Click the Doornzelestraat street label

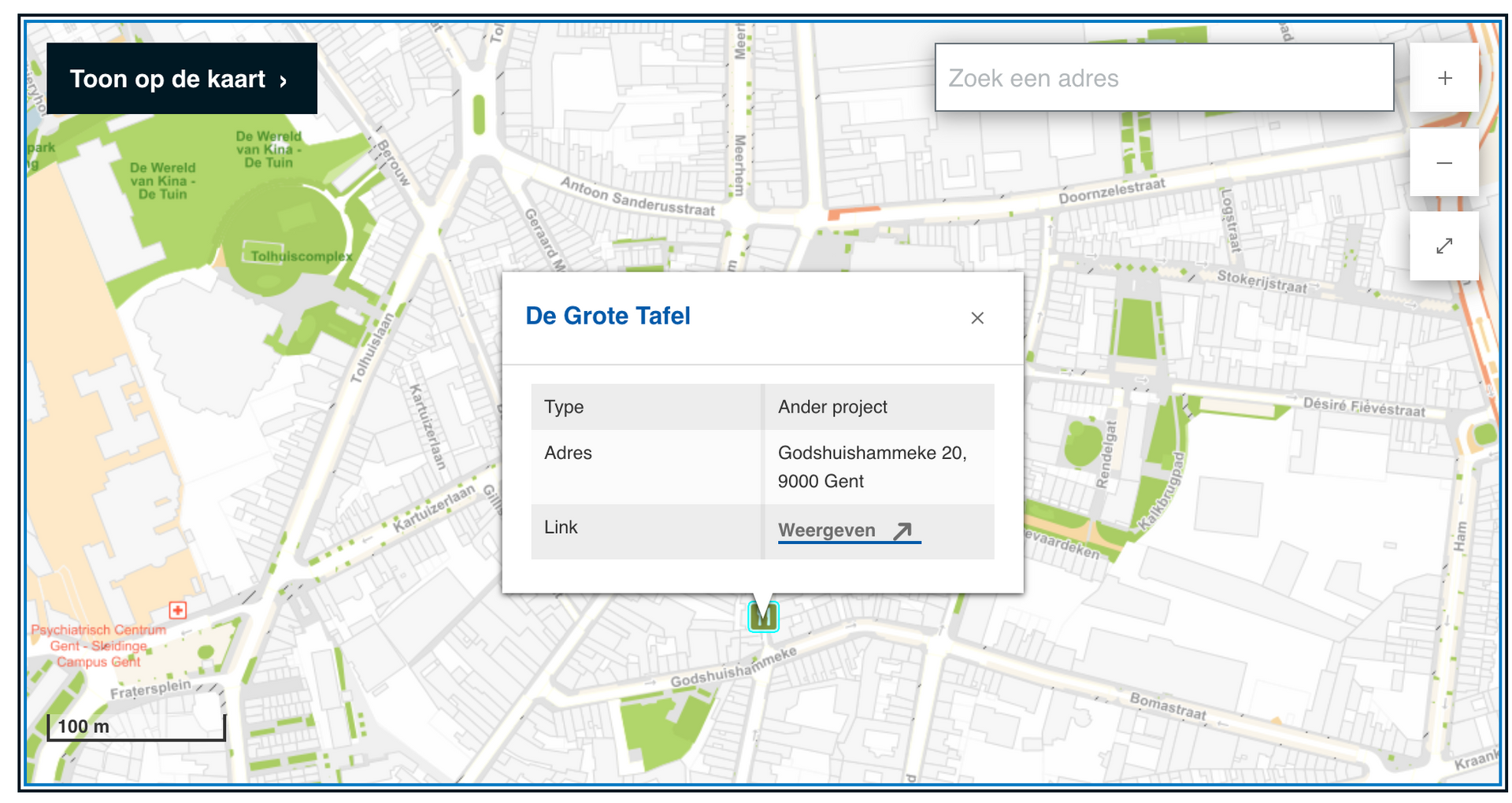(1111, 191)
